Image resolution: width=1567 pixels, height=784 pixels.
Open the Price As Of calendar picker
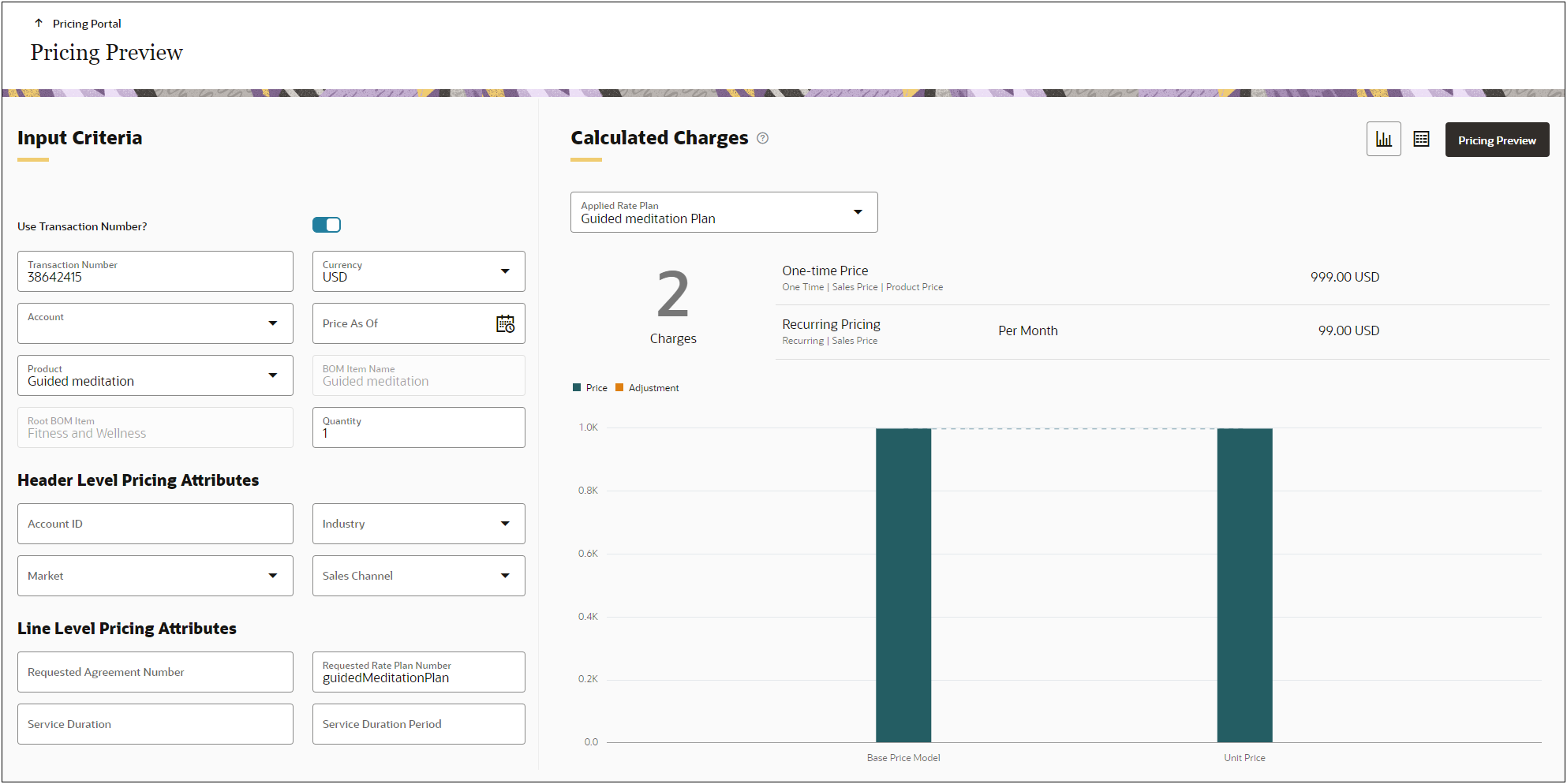tap(505, 323)
